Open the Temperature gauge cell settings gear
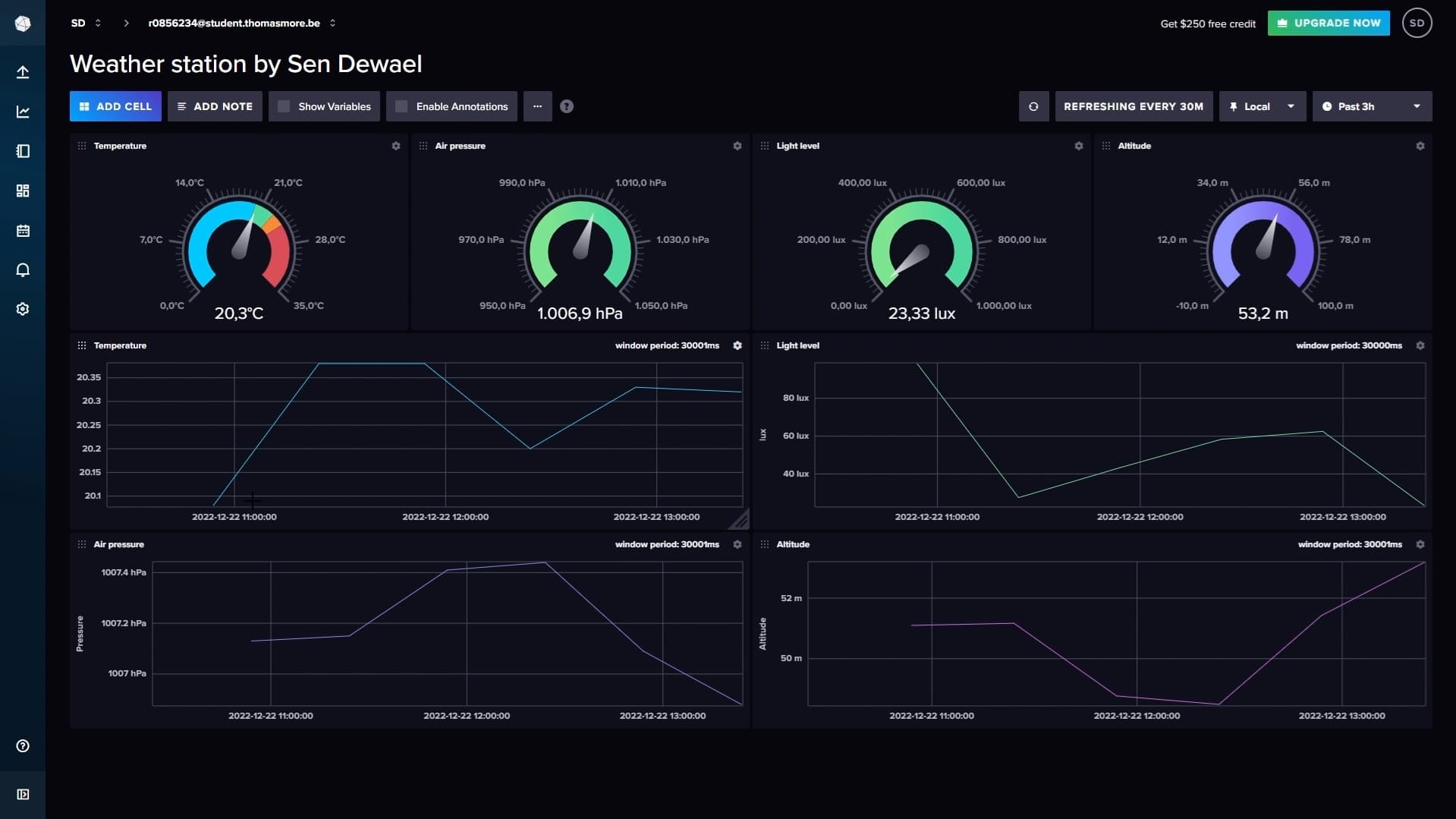The height and width of the screenshot is (819, 1456). coord(395,146)
